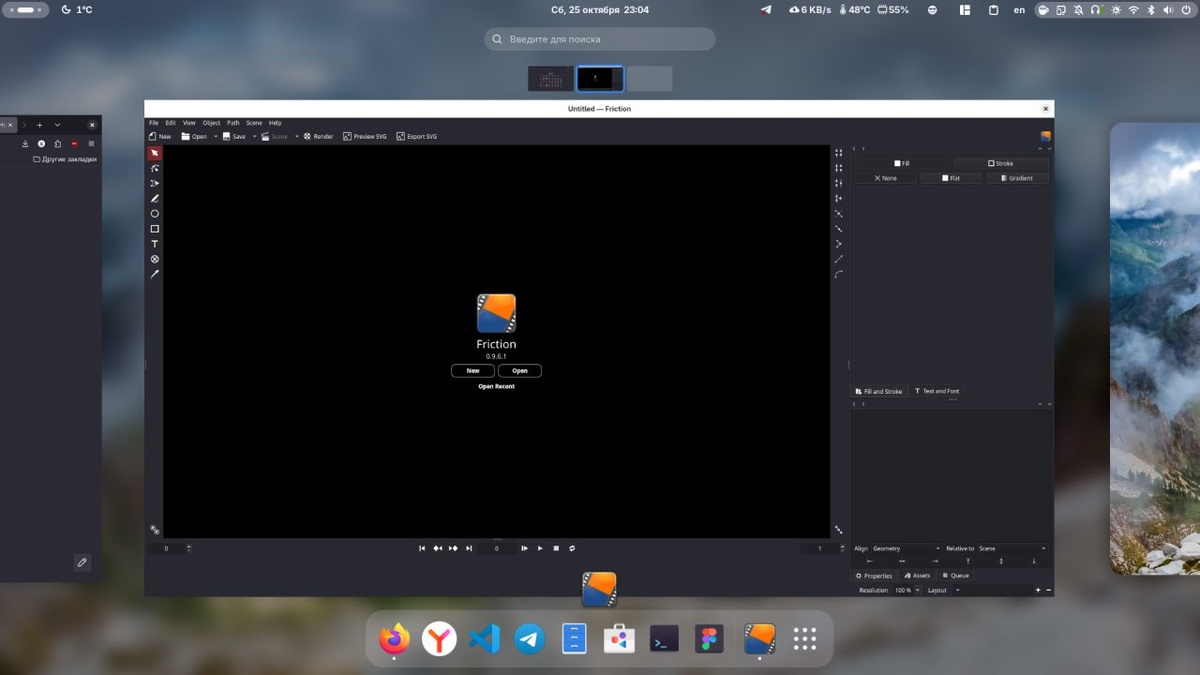1200x675 pixels.
Task: Play the animation preview
Action: tap(540, 548)
